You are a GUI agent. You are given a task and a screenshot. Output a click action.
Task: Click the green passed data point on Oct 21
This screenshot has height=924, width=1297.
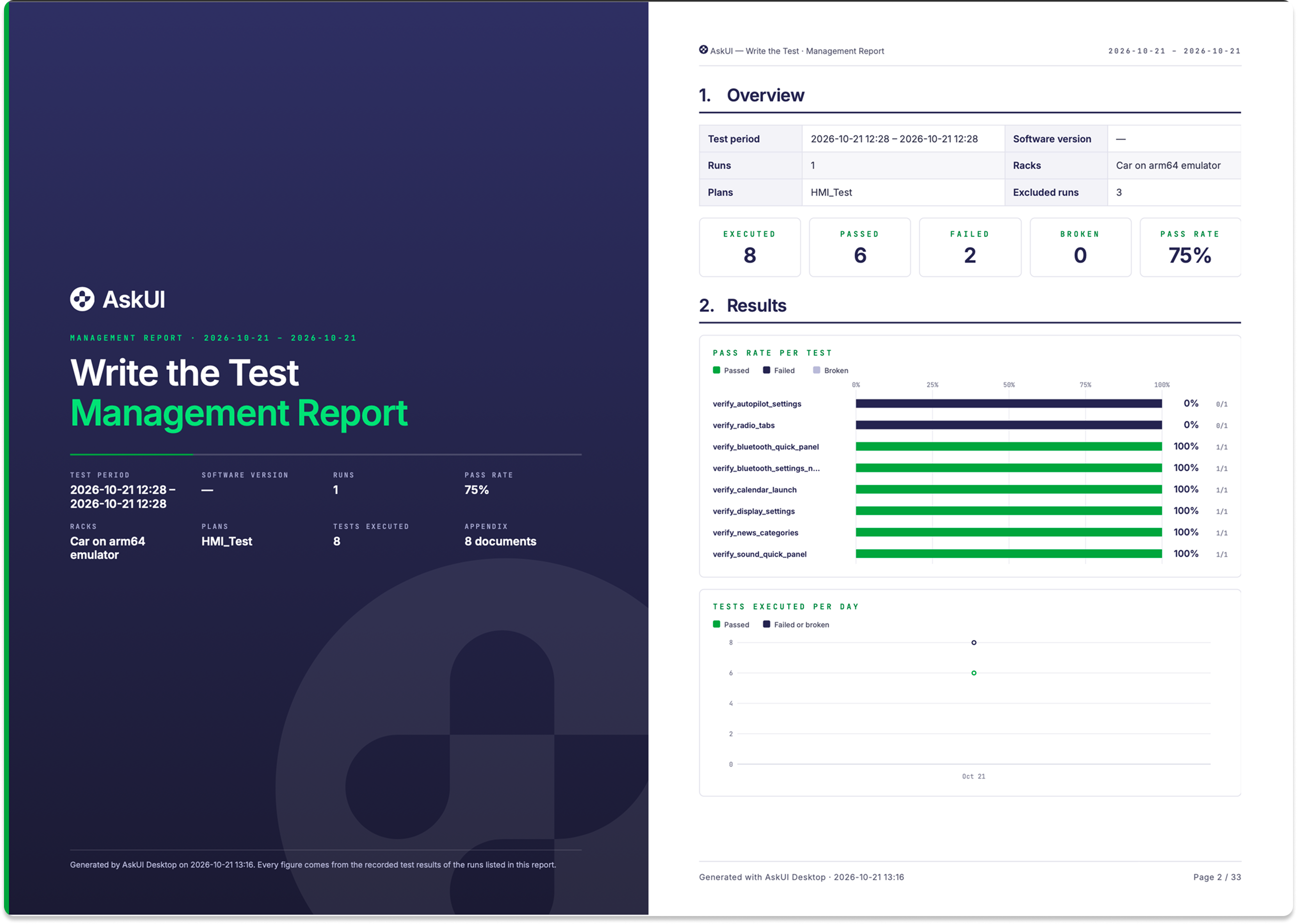(974, 673)
